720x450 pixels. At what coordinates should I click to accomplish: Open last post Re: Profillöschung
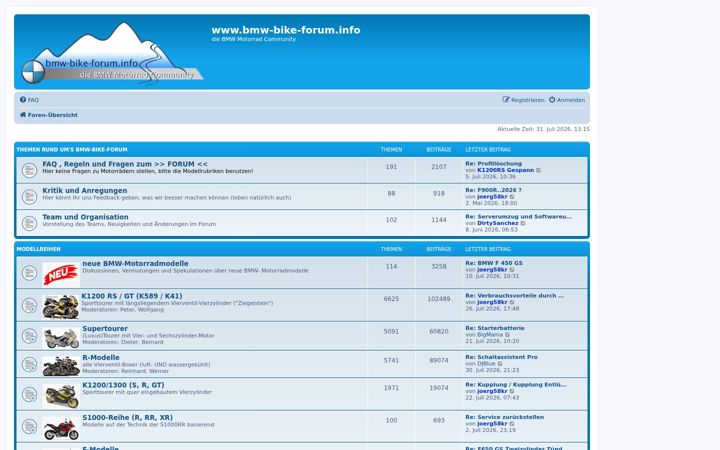(x=494, y=163)
